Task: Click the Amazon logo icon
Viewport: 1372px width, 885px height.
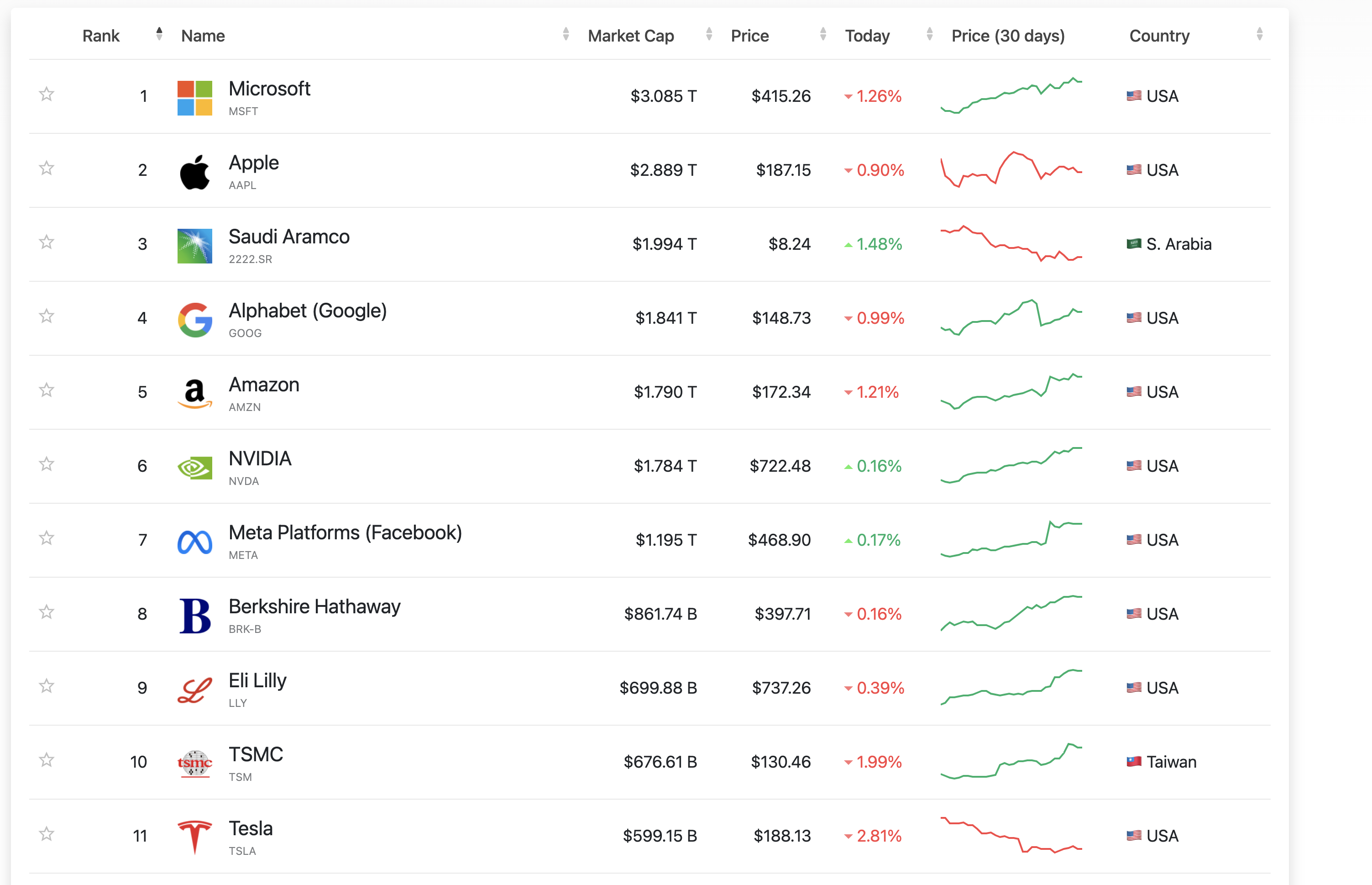Action: pyautogui.click(x=195, y=394)
